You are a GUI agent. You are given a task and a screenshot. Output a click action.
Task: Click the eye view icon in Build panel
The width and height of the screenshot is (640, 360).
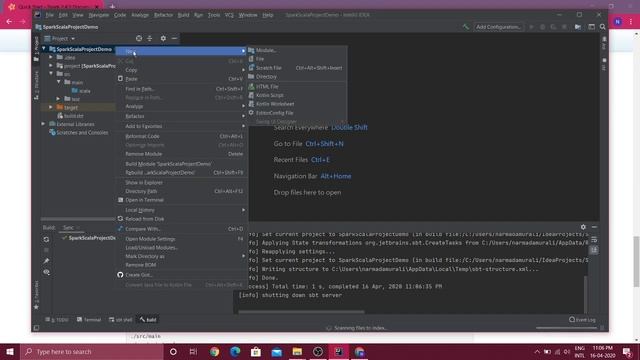pyautogui.click(x=46, y=272)
